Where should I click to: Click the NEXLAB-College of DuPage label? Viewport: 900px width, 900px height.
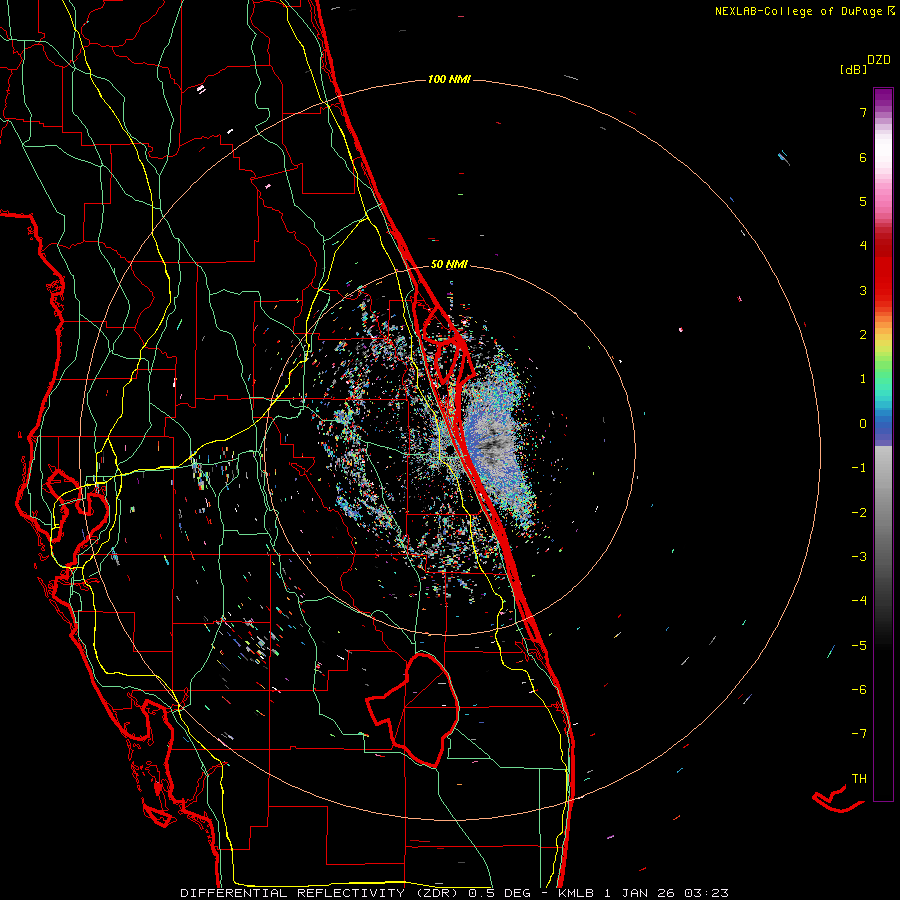click(804, 11)
